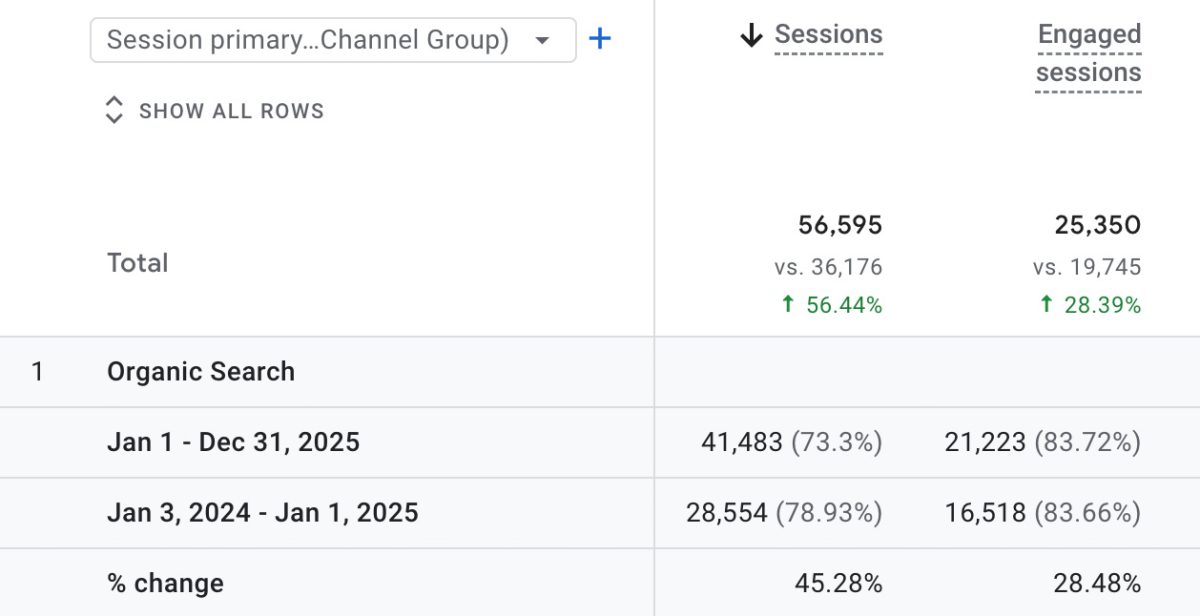Click sessions value 28,554 (78.93%)
This screenshot has width=1200, height=616.
[784, 513]
